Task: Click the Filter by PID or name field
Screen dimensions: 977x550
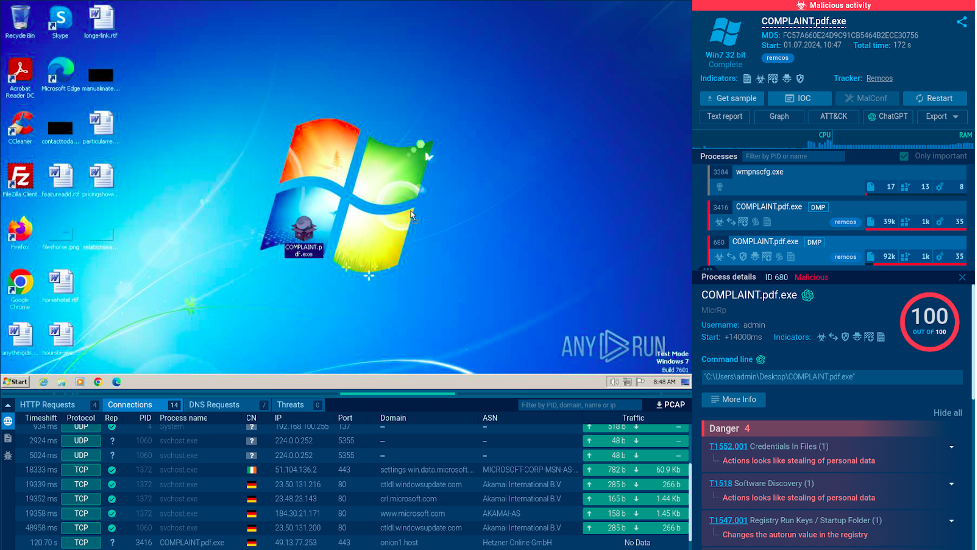Action: (x=793, y=156)
